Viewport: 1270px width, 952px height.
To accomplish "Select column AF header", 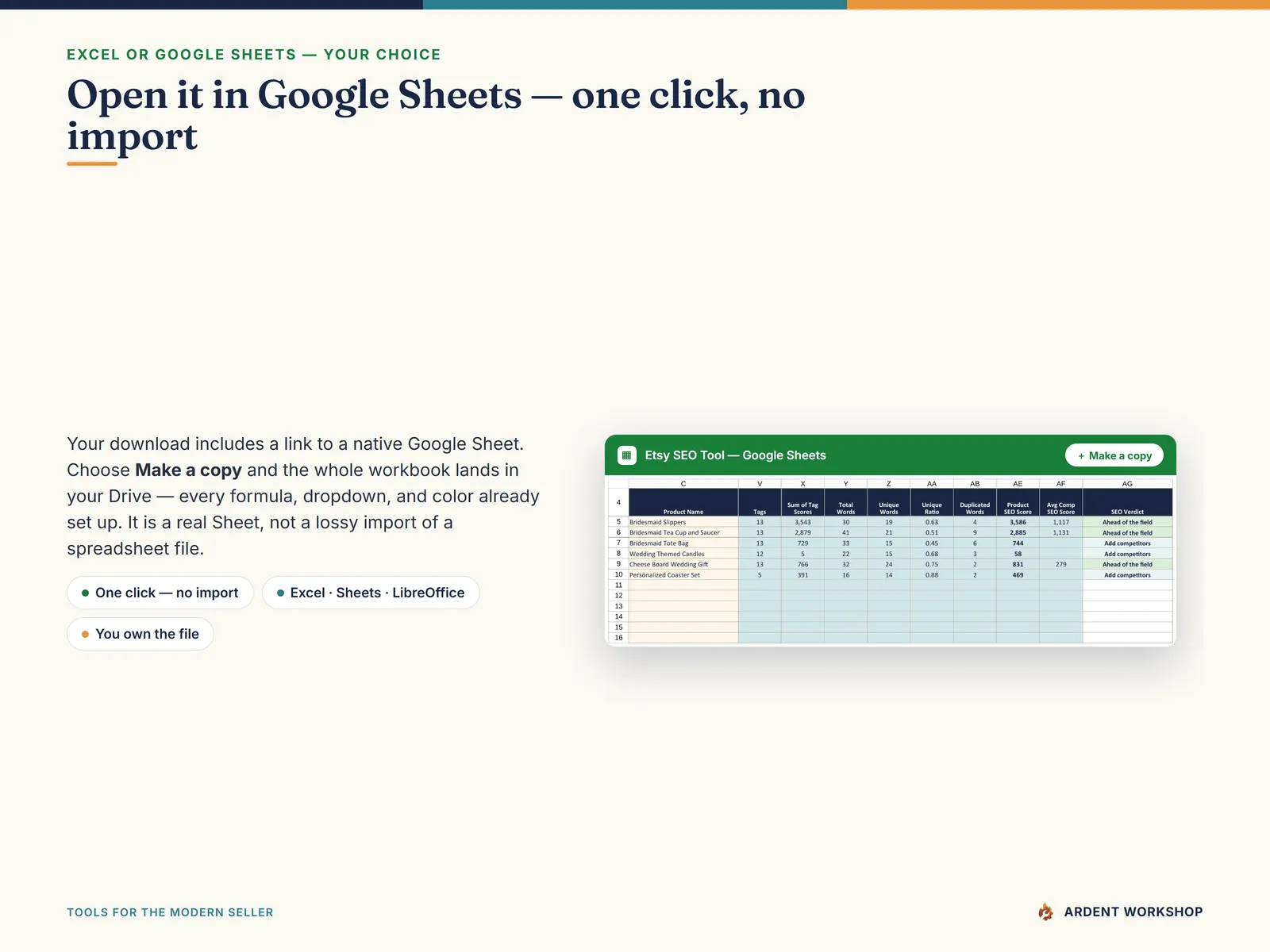I will pos(1060,483).
